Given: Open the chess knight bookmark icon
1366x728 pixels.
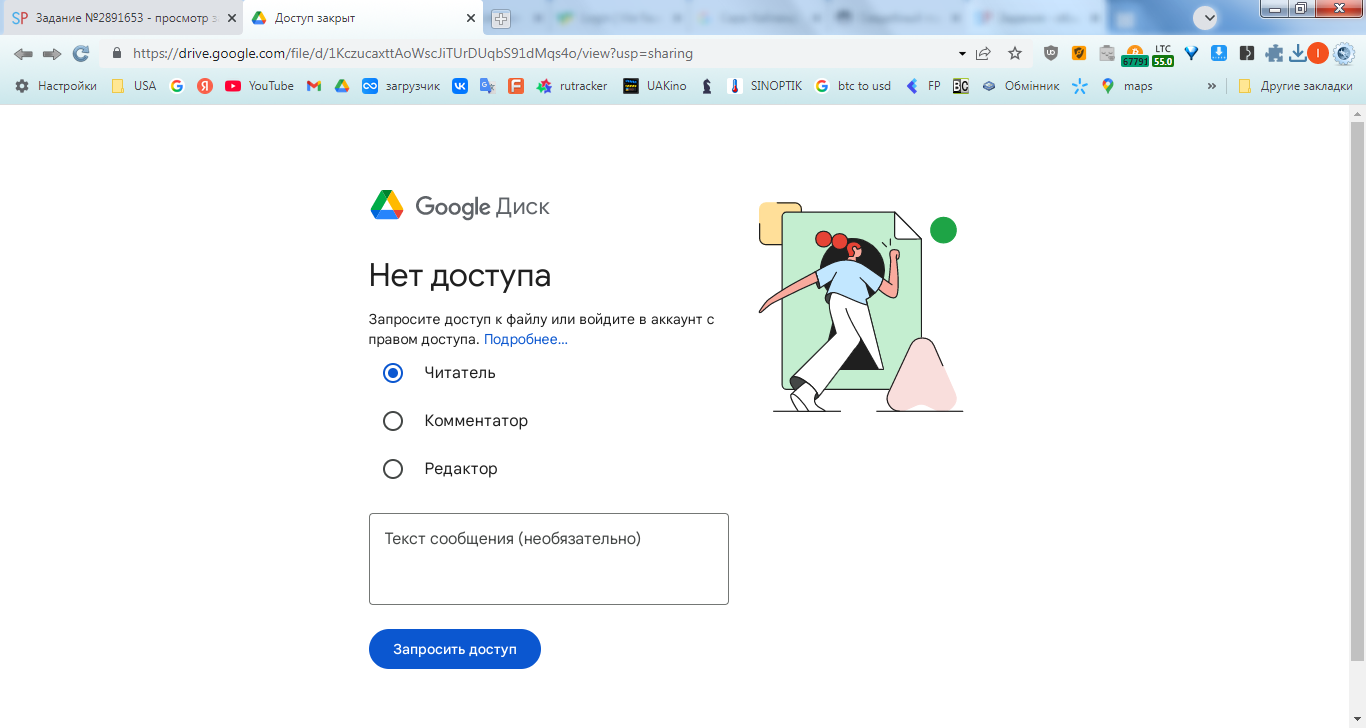Looking at the screenshot, I should [x=707, y=86].
